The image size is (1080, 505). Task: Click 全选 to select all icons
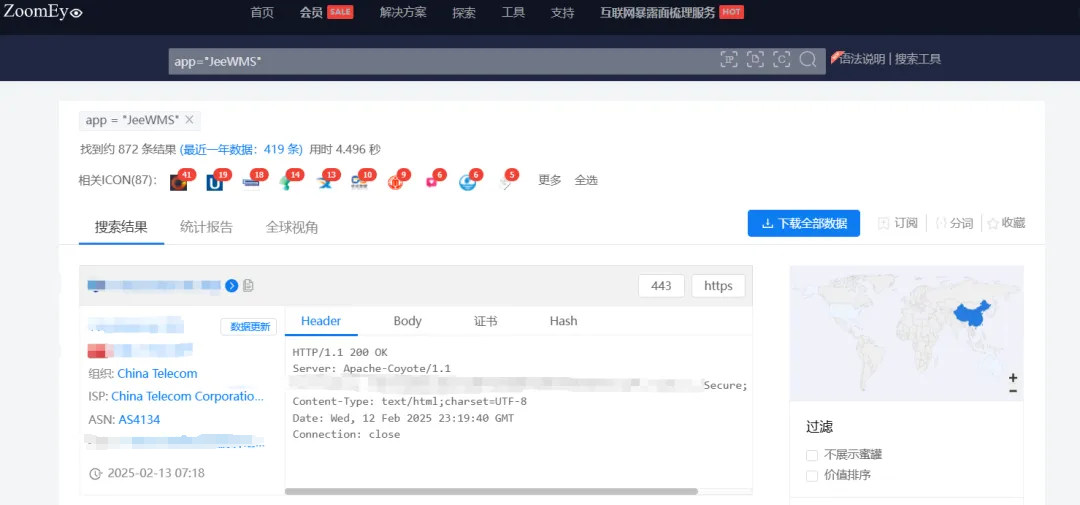[586, 181]
